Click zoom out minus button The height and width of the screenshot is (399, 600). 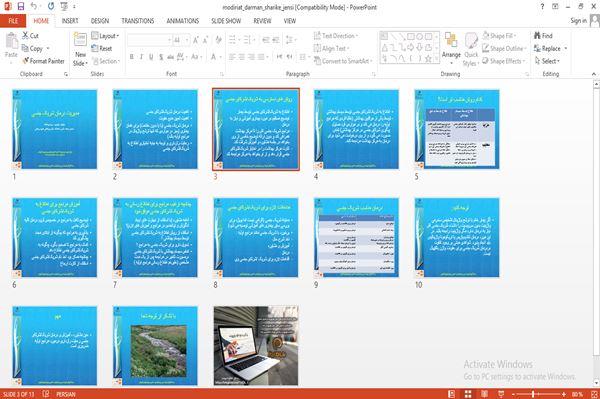(x=514, y=394)
